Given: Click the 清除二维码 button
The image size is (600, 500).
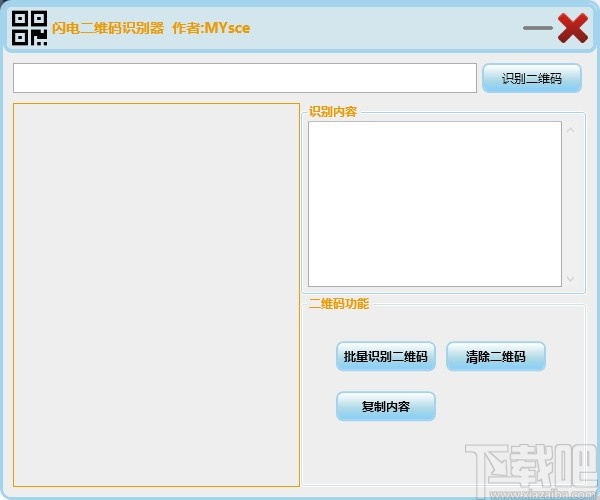Looking at the screenshot, I should tap(496, 357).
